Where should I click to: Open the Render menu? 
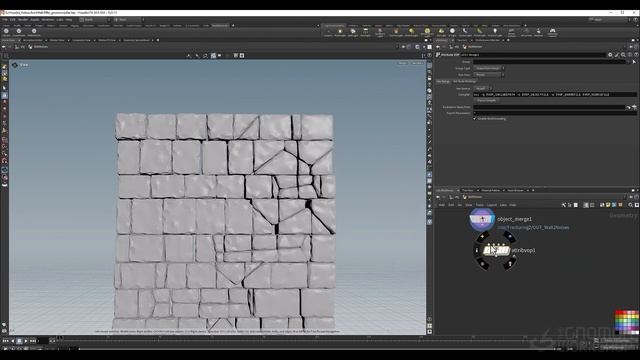23,19
